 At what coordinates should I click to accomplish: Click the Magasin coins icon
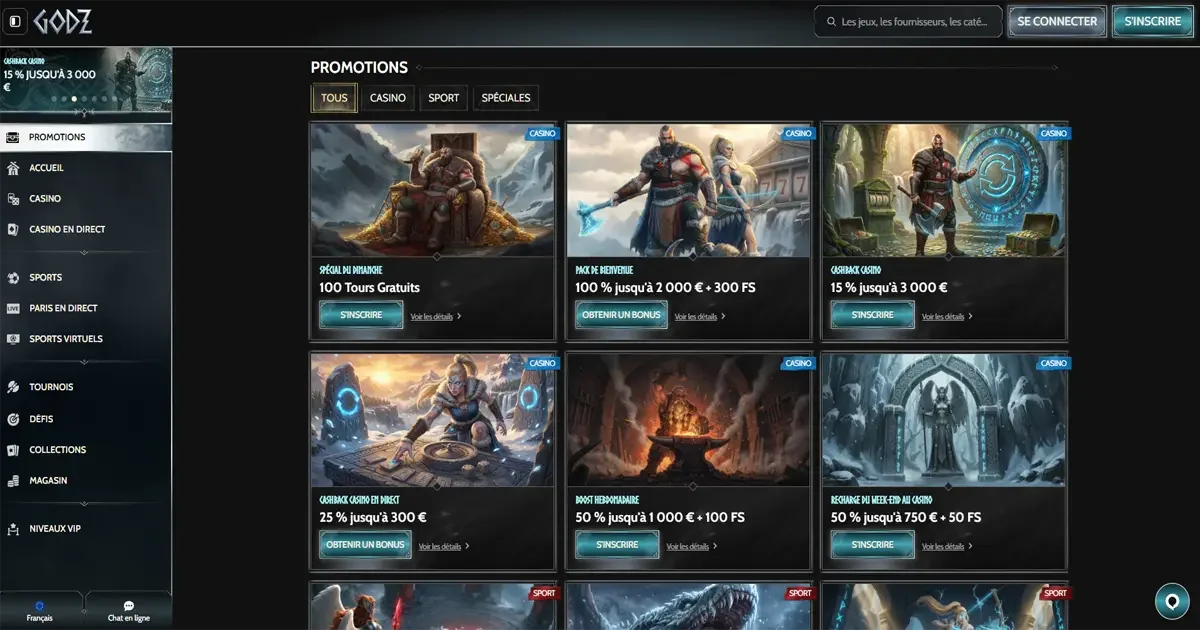pos(13,481)
